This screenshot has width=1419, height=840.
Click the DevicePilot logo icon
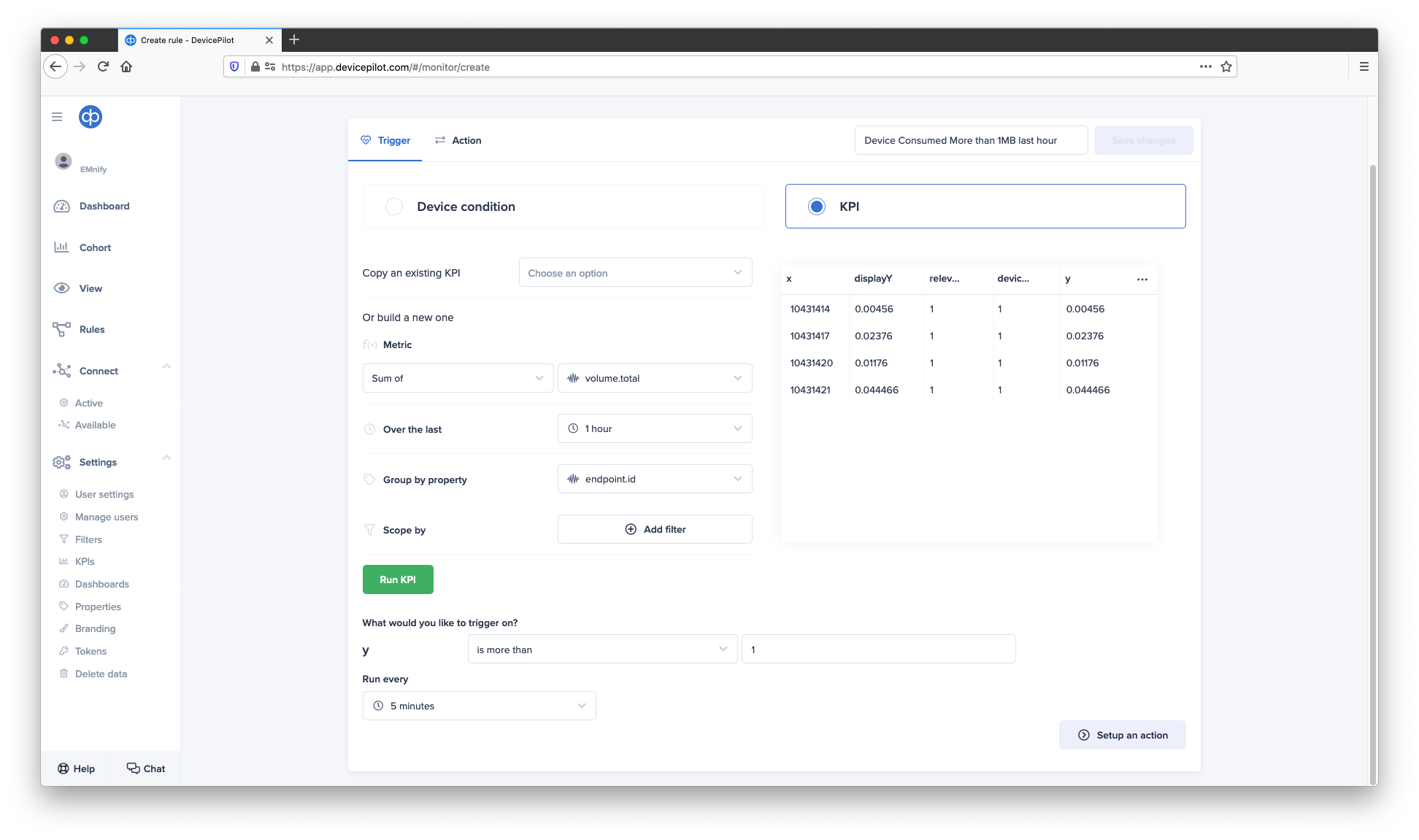pos(91,117)
